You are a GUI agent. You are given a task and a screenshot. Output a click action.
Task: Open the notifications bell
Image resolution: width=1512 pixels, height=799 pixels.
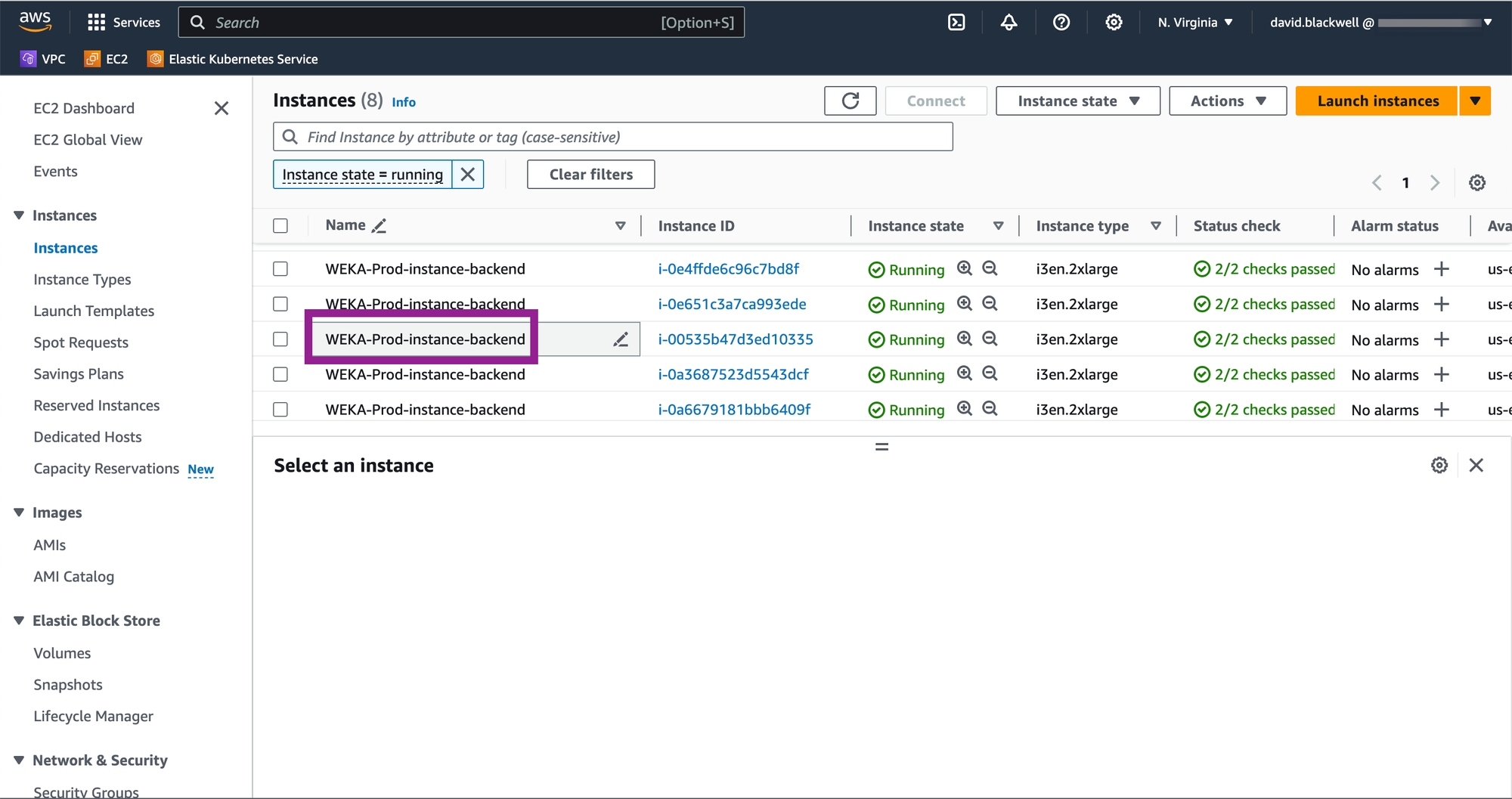(1009, 23)
